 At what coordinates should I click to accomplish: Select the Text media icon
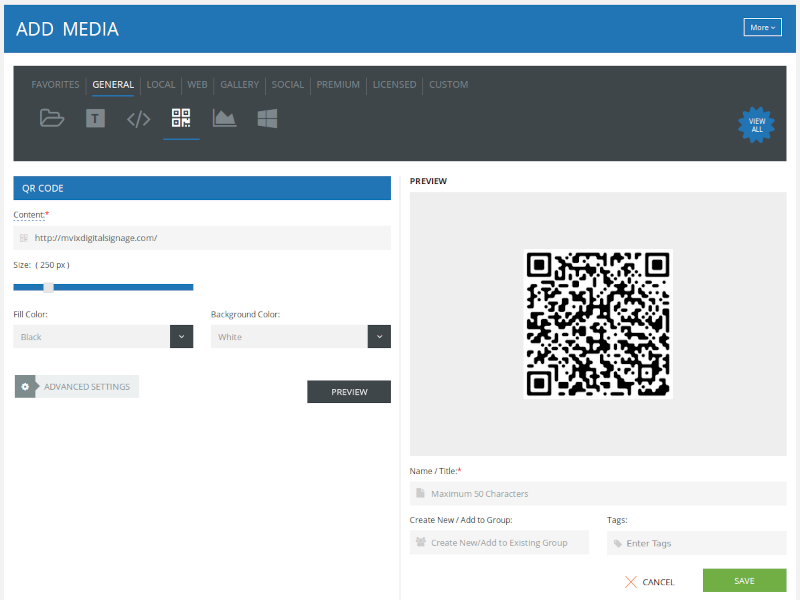tap(95, 118)
